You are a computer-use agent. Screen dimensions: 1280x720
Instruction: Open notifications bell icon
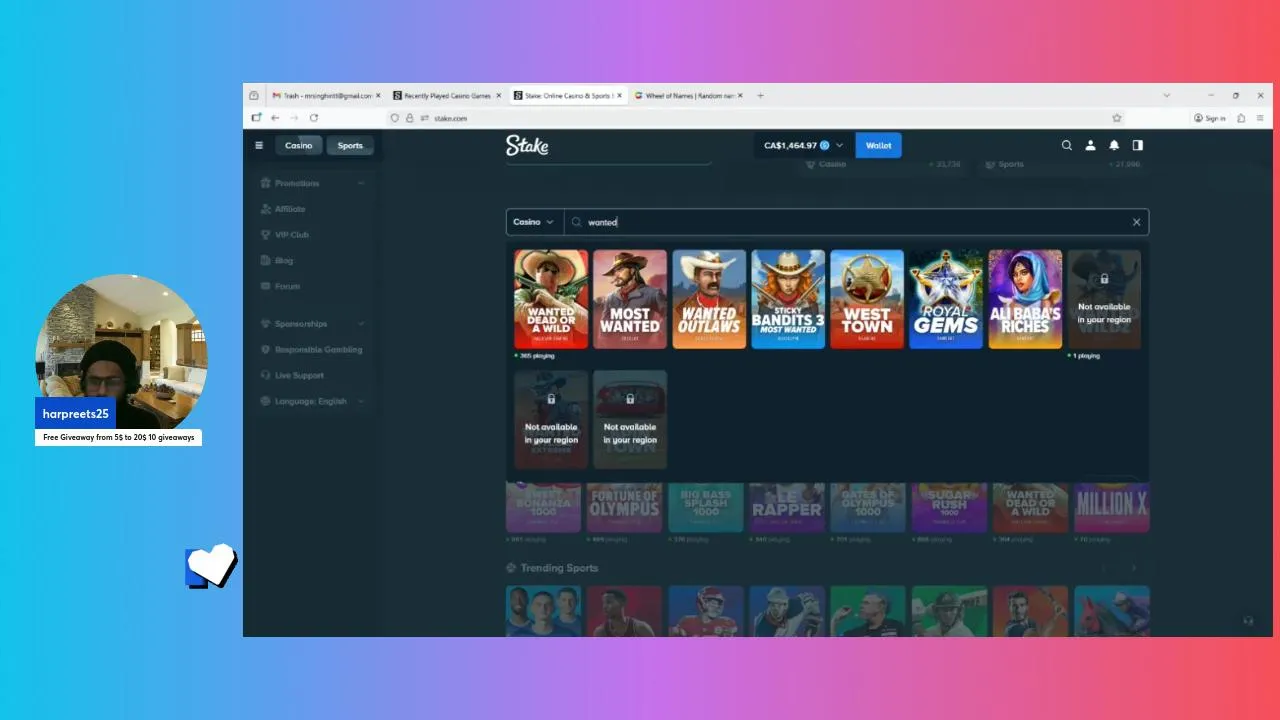[1114, 145]
